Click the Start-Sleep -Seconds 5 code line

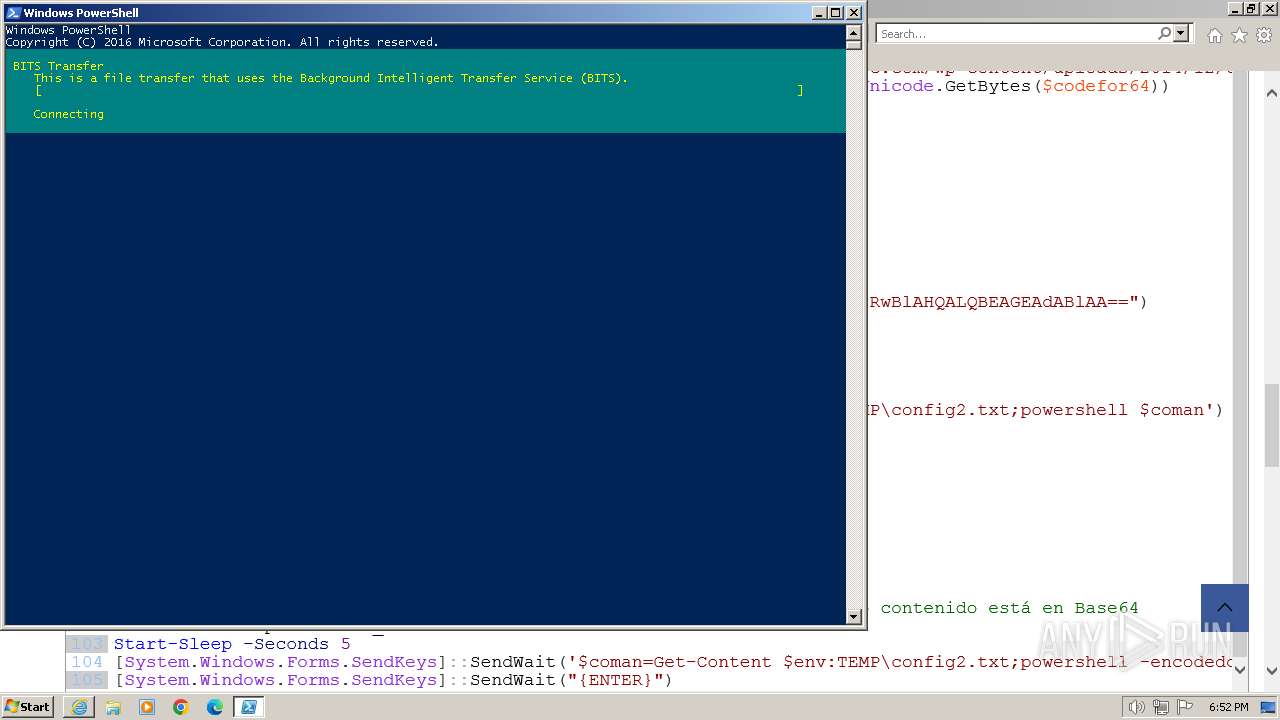tap(232, 644)
